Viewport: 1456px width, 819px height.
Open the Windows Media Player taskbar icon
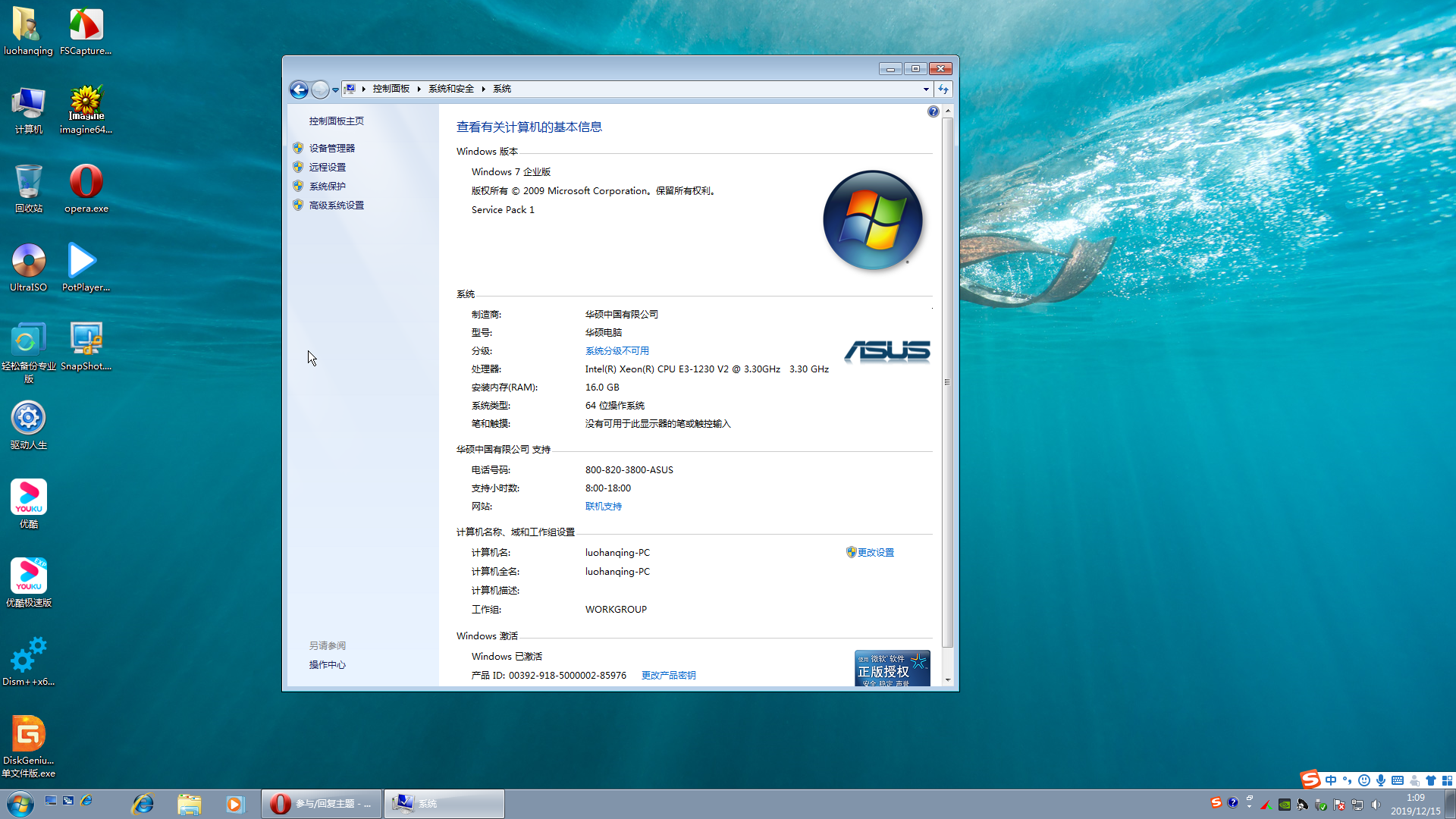pyautogui.click(x=234, y=804)
